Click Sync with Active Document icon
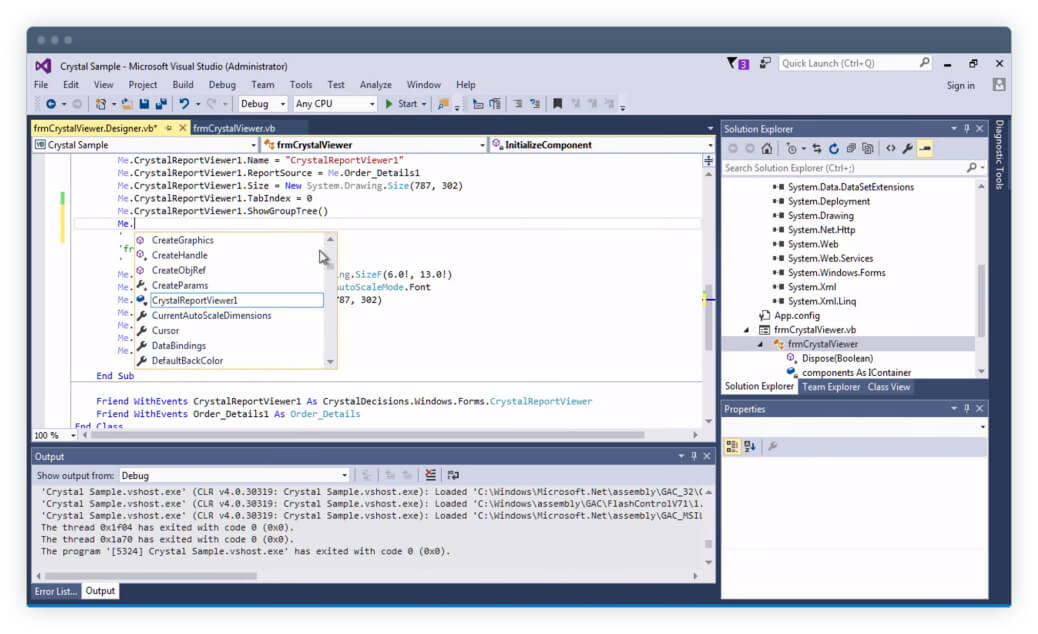The image size is (1038, 634). (817, 149)
